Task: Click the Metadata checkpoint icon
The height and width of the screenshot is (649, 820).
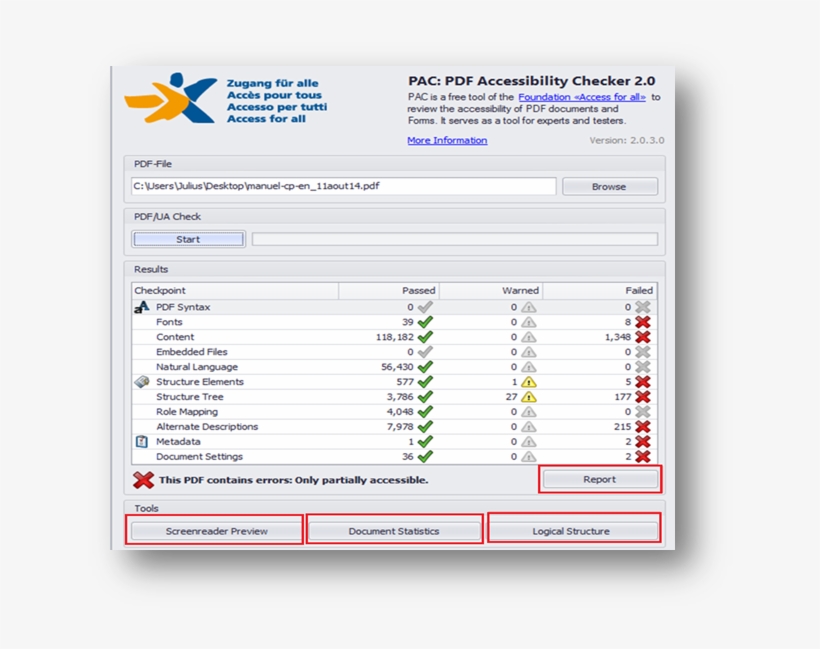Action: 141,441
